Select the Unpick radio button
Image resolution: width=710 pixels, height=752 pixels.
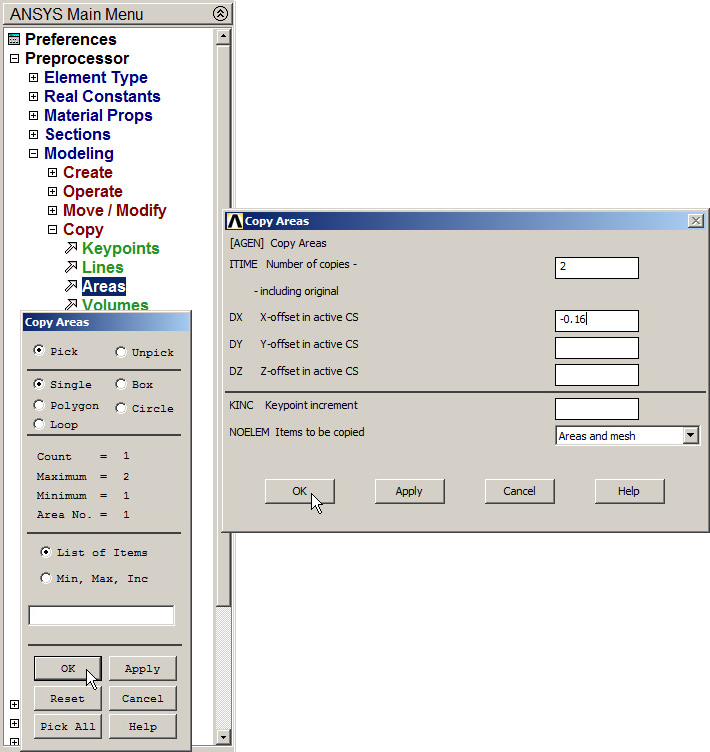[x=121, y=352]
